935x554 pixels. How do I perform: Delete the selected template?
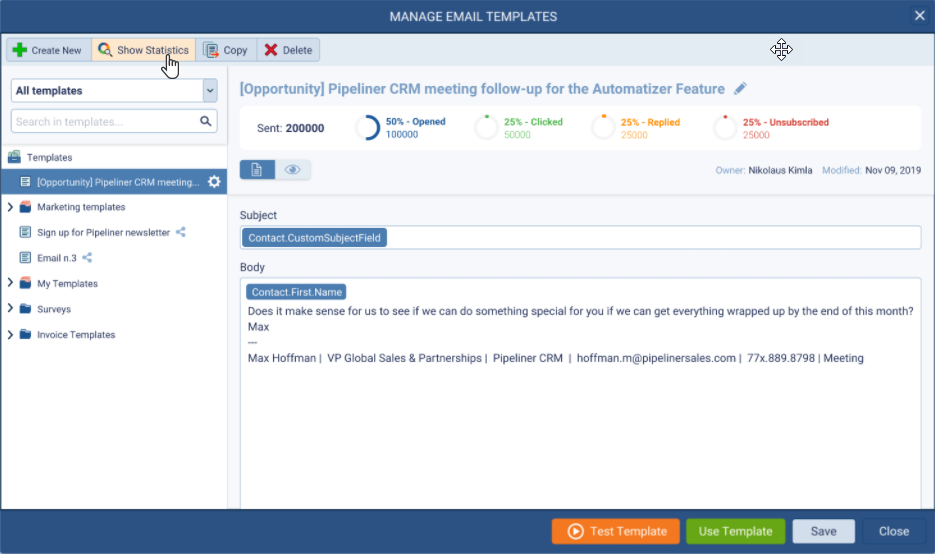[288, 50]
